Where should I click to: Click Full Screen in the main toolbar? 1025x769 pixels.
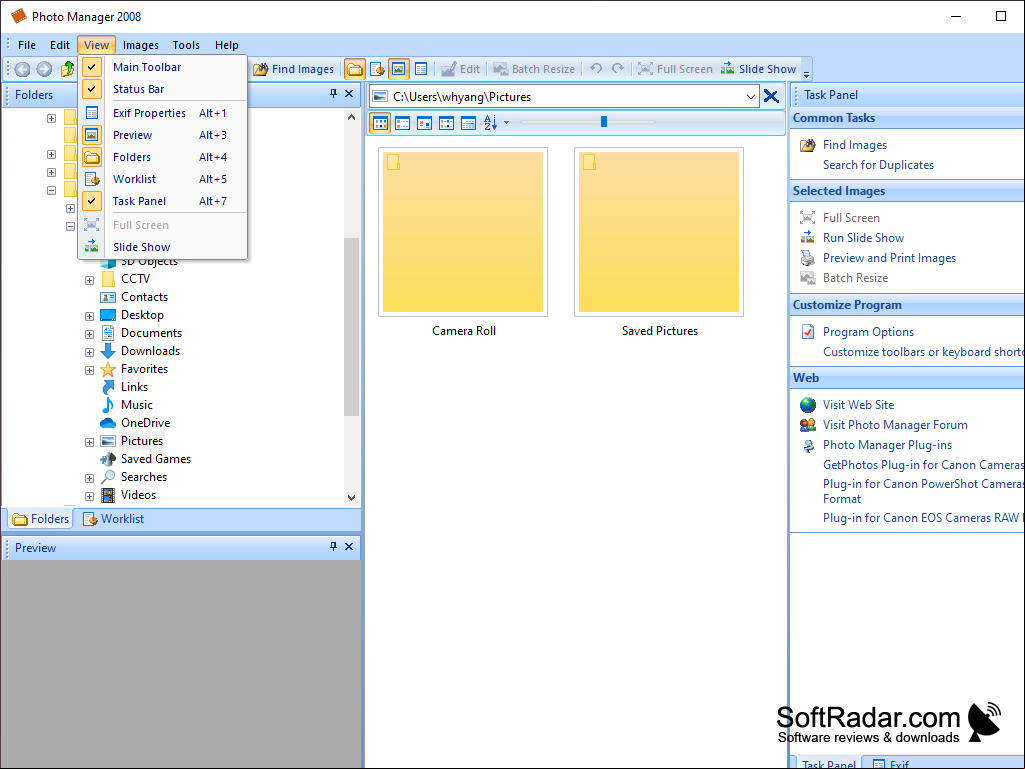coord(675,69)
